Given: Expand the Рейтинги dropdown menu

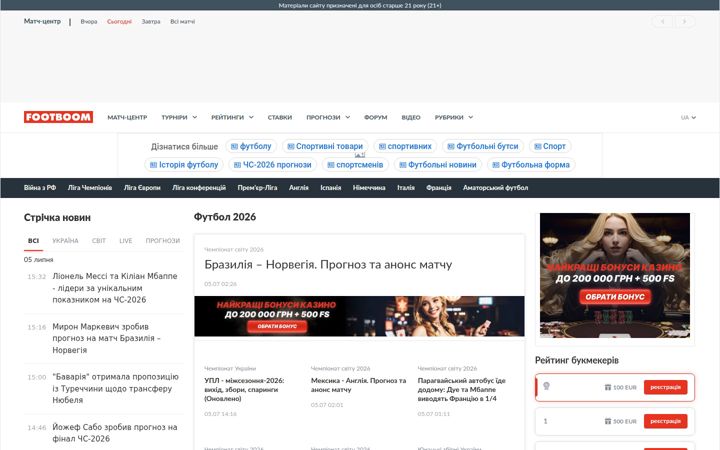Looking at the screenshot, I should click(232, 118).
